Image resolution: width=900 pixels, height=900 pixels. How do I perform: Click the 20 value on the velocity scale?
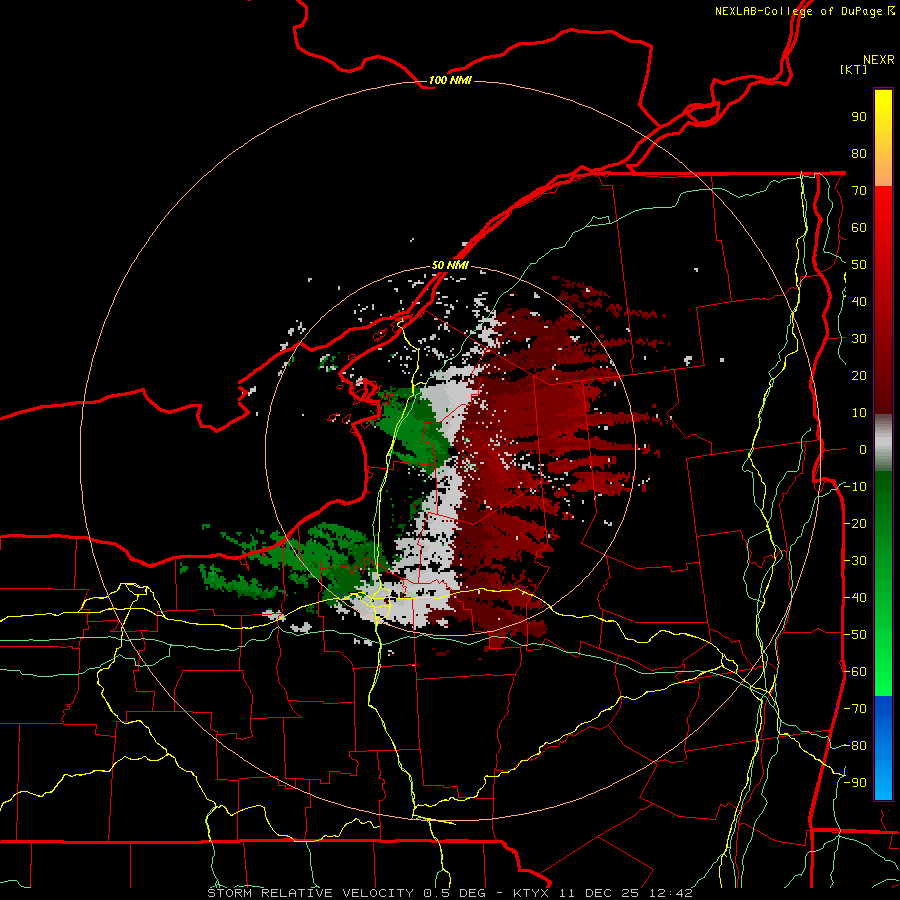click(x=859, y=375)
